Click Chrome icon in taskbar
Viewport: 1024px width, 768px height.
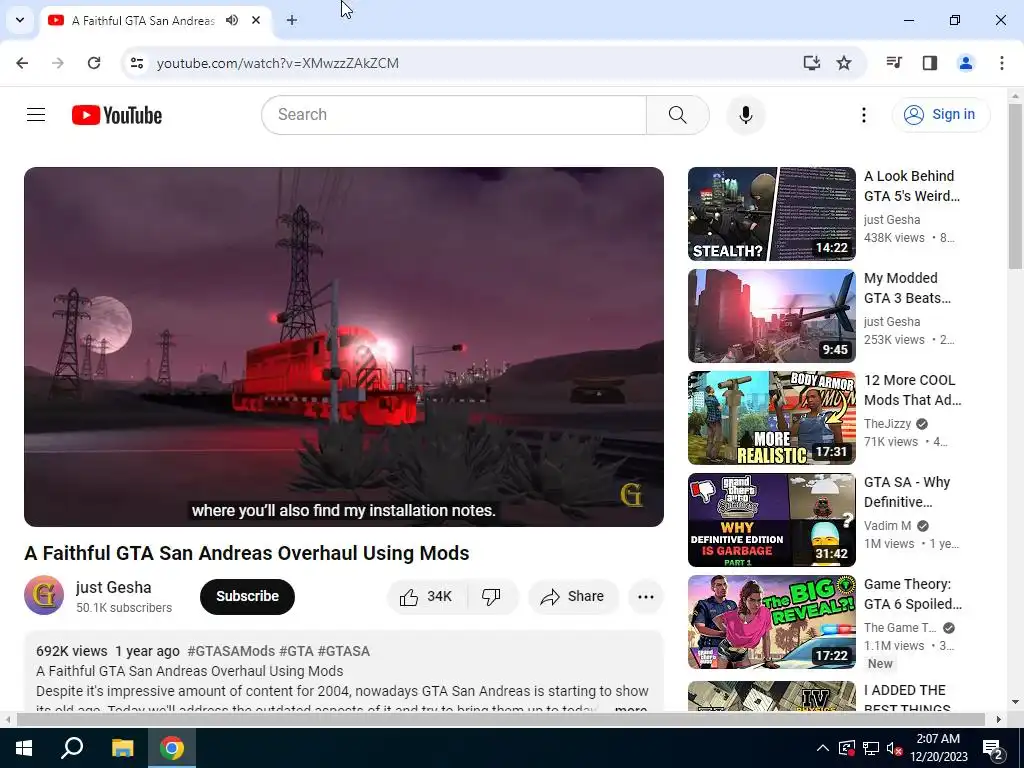172,748
